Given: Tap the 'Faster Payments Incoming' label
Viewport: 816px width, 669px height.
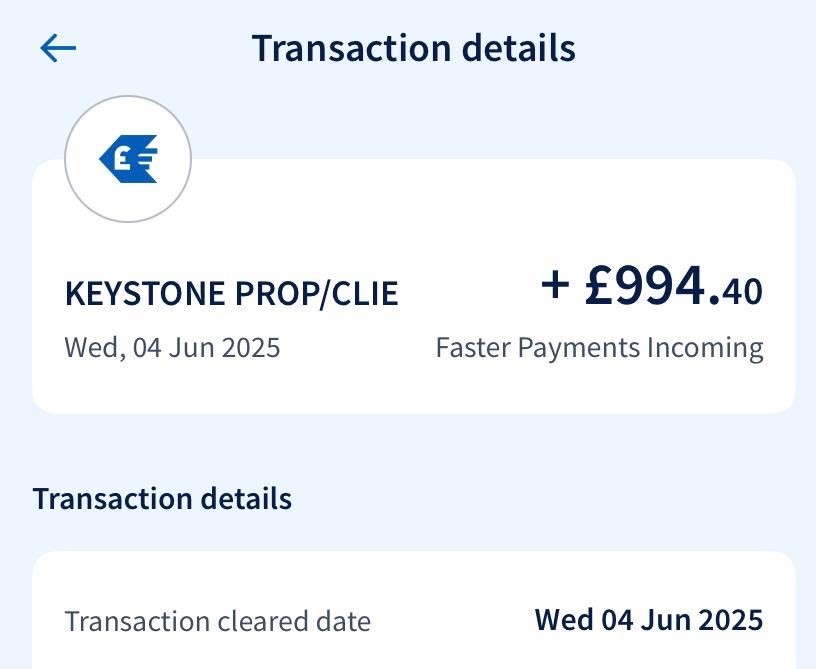Looking at the screenshot, I should [599, 348].
